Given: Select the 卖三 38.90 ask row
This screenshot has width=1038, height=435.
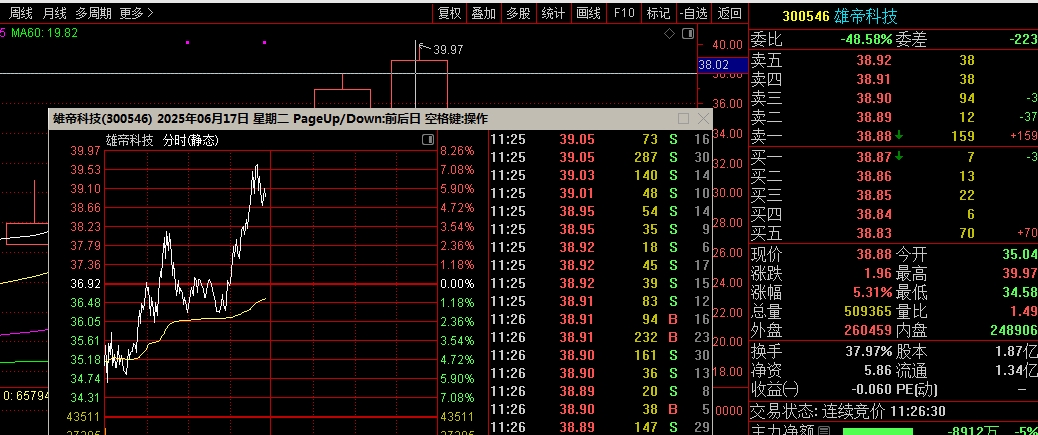Looking at the screenshot, I should (x=893, y=98).
